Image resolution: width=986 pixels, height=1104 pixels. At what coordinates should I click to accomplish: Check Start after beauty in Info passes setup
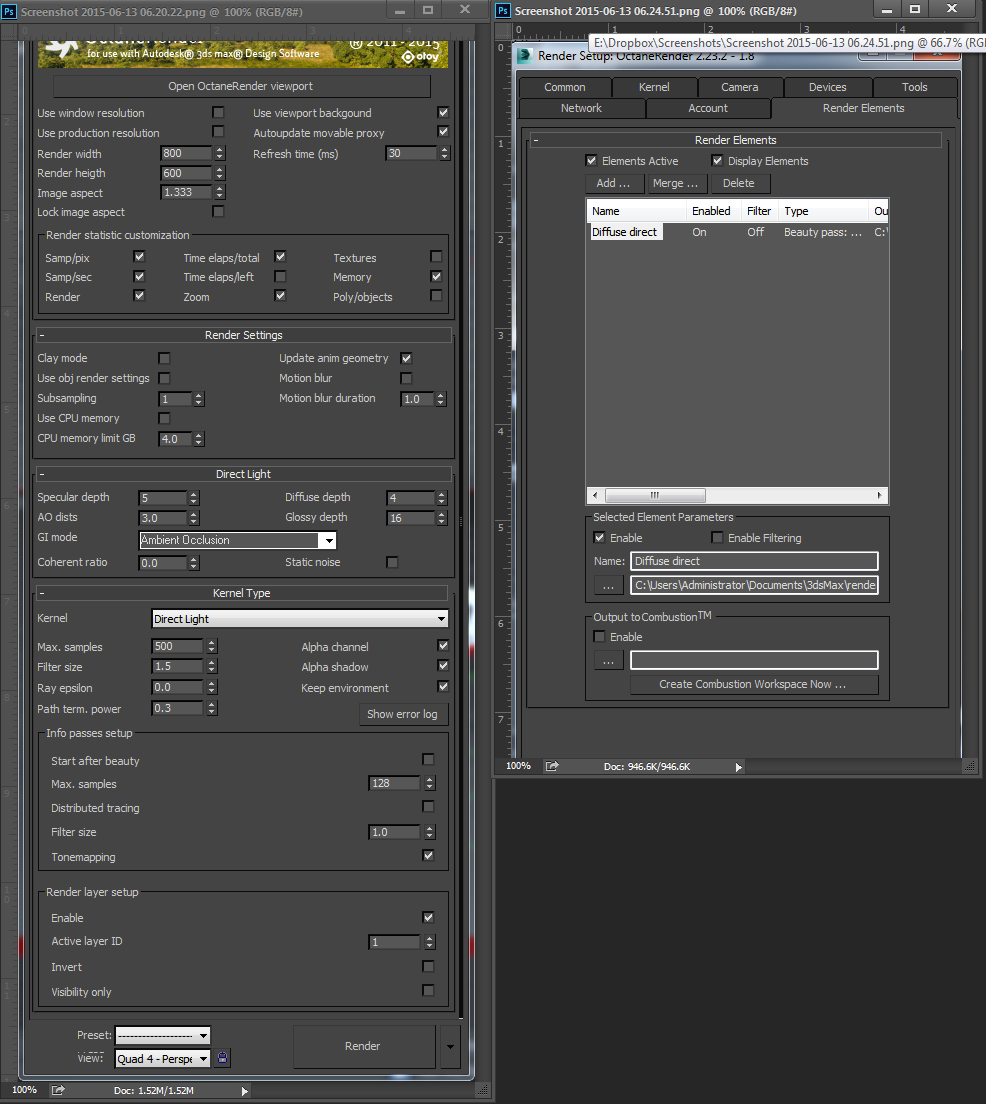[x=428, y=759]
